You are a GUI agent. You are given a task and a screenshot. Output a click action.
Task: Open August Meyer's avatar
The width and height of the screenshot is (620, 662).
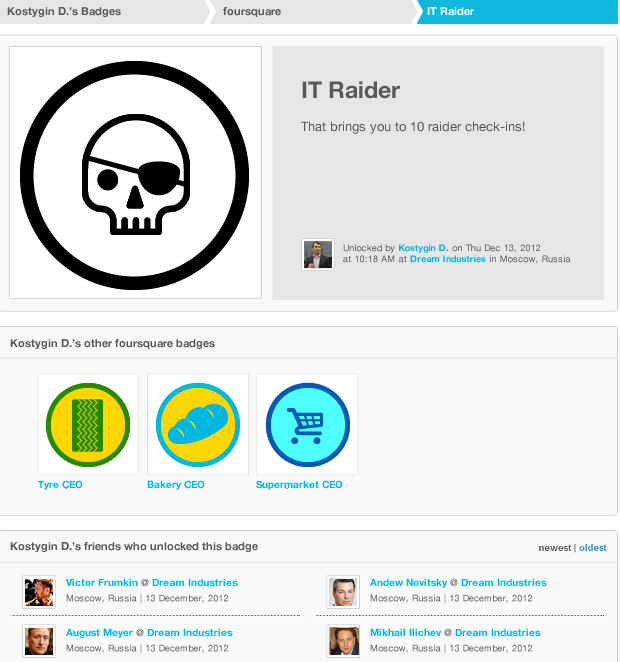(x=39, y=641)
